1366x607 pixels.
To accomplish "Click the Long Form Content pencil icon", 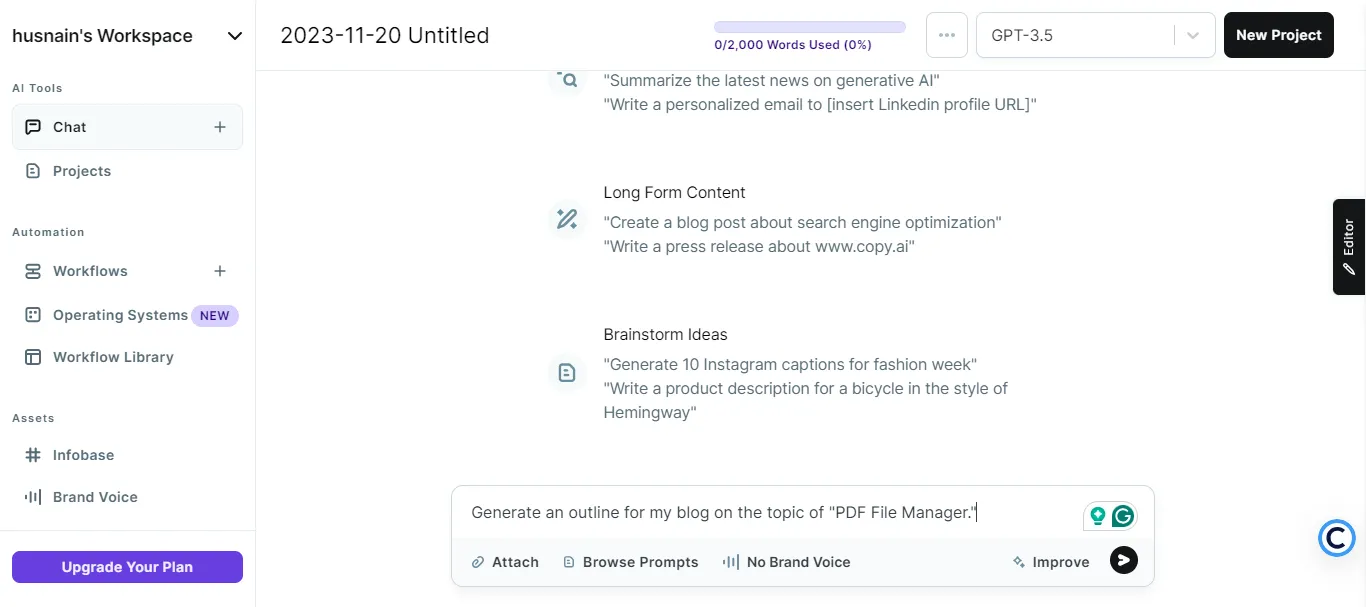I will pos(567,219).
